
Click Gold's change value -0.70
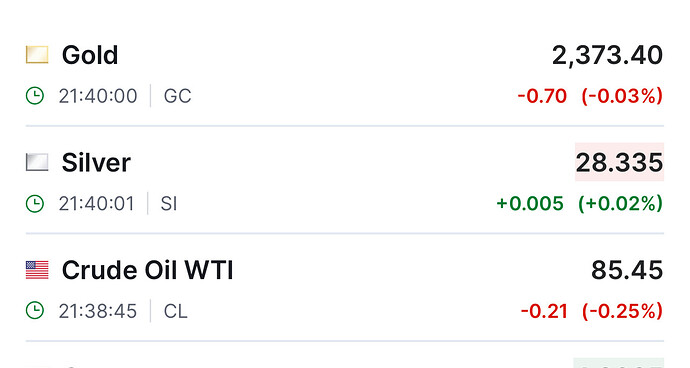tap(542, 96)
